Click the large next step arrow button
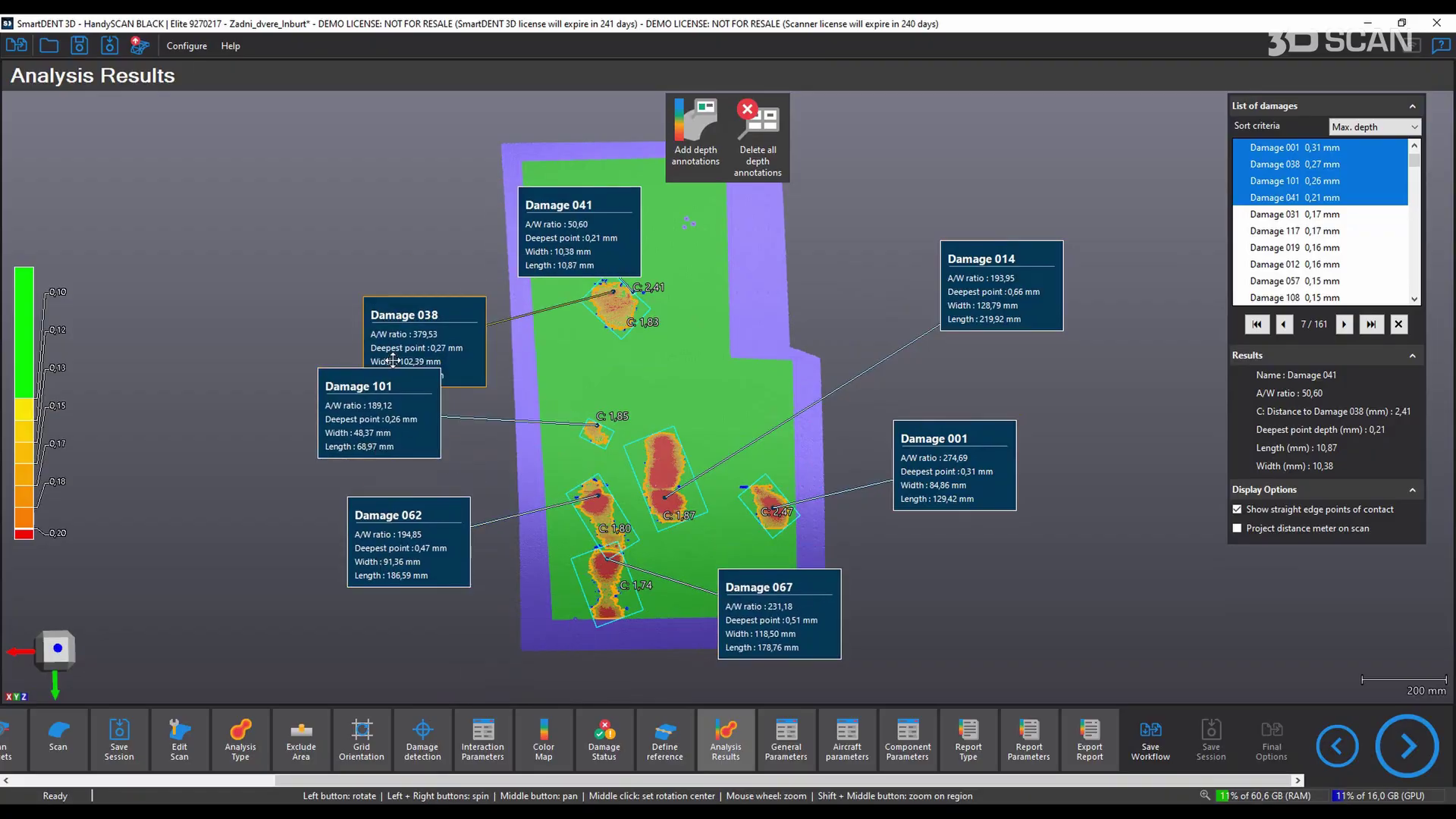The image size is (1456, 819). 1407,746
